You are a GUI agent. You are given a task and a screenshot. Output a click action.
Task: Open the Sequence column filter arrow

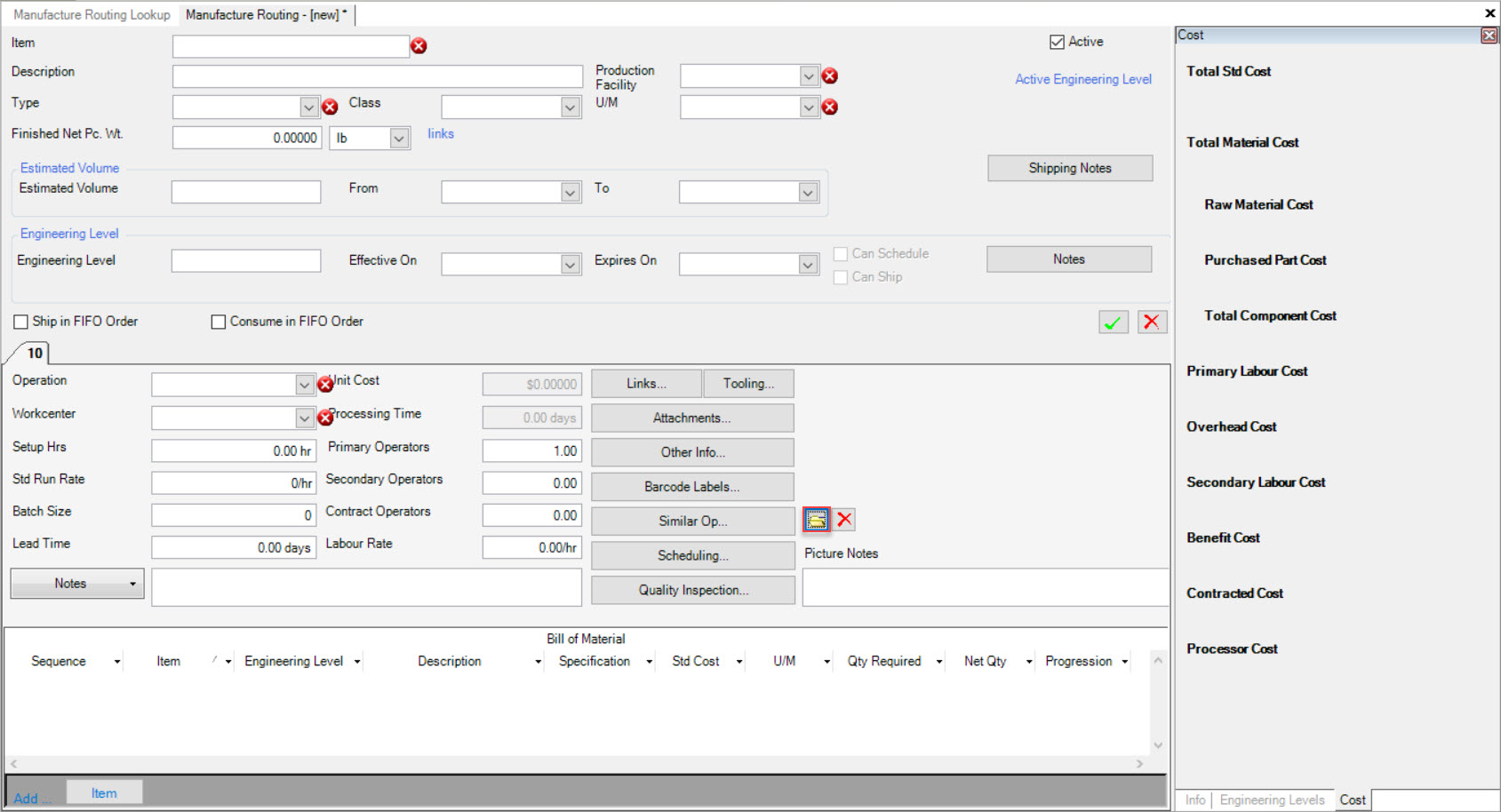(x=116, y=662)
